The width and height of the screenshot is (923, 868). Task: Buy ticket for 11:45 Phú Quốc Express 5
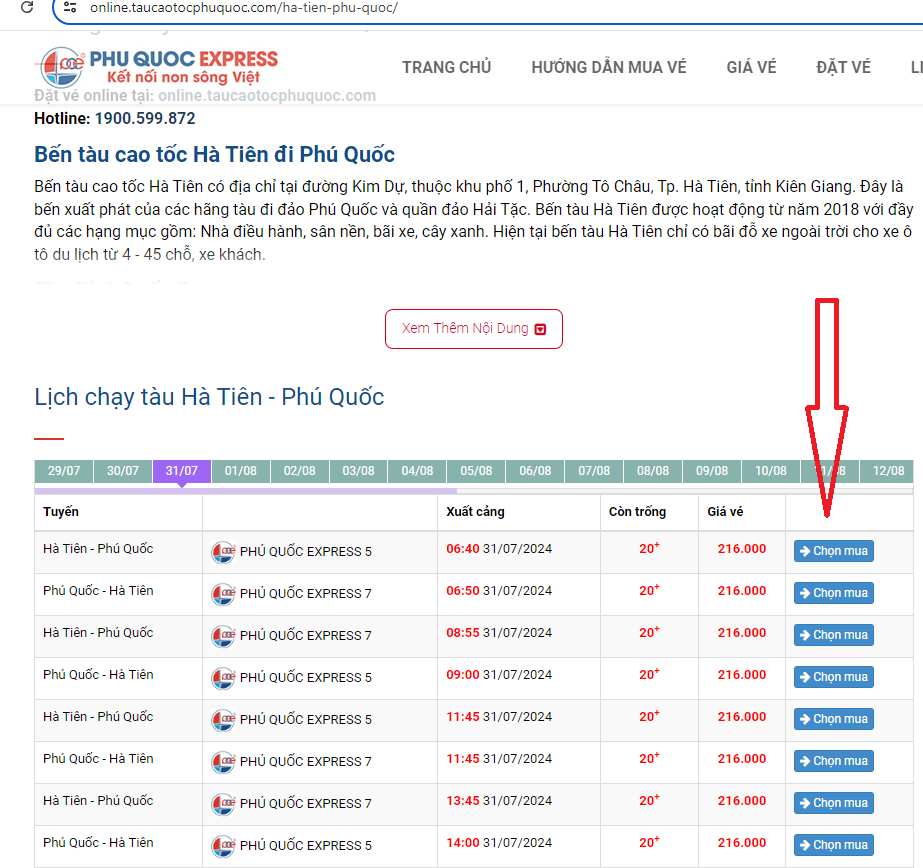pyautogui.click(x=834, y=719)
